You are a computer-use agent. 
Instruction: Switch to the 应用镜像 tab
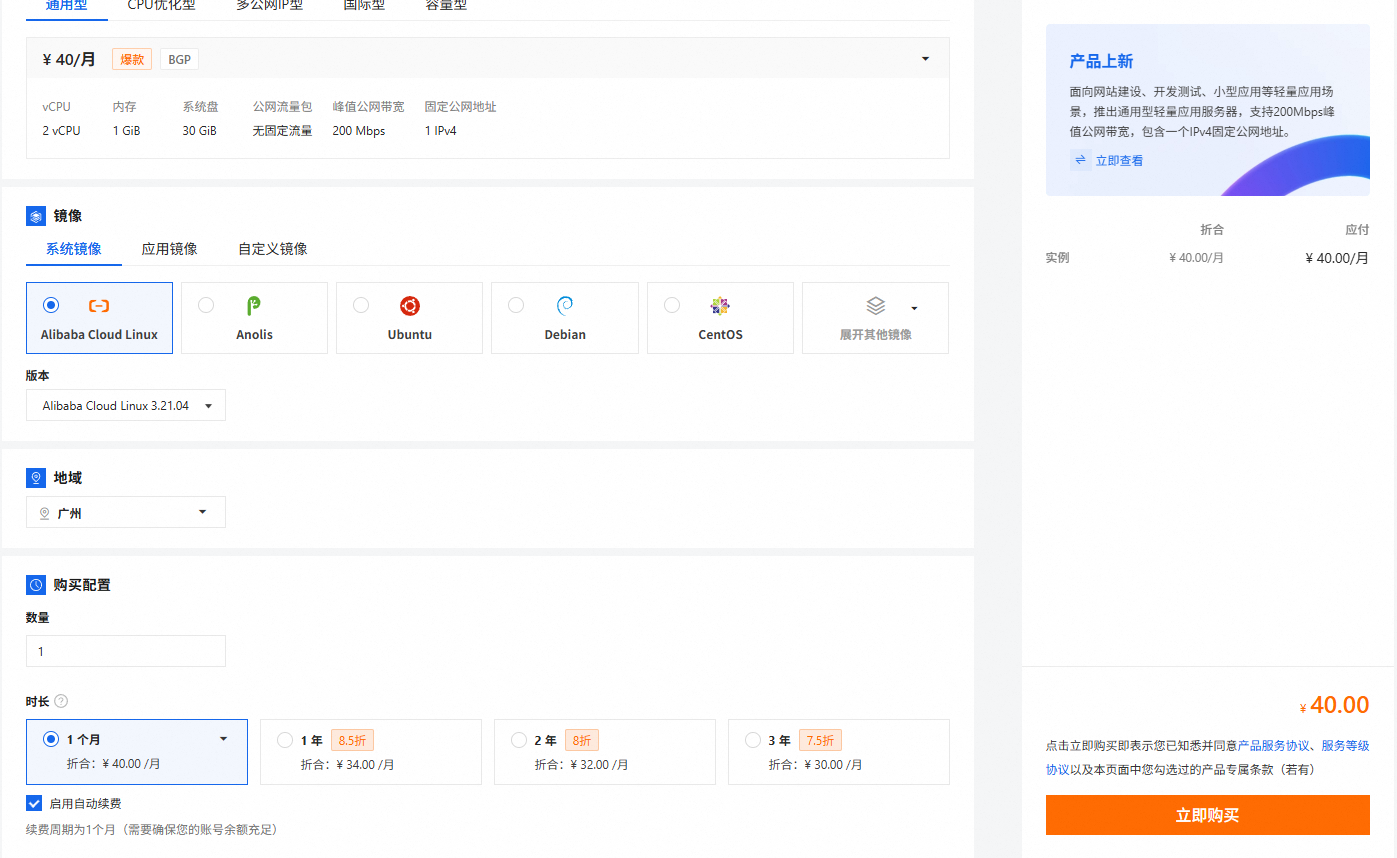pyautogui.click(x=169, y=249)
